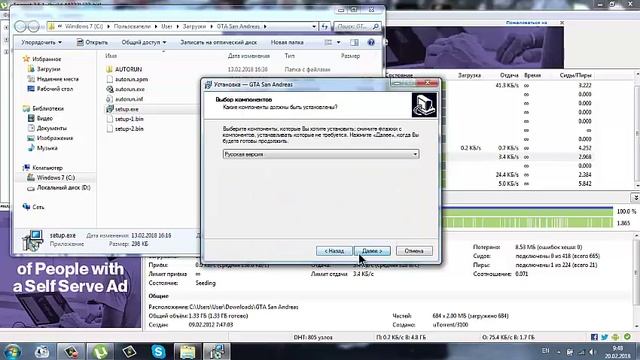
Task: Open Музыка library in sidebar
Action: (x=47, y=148)
